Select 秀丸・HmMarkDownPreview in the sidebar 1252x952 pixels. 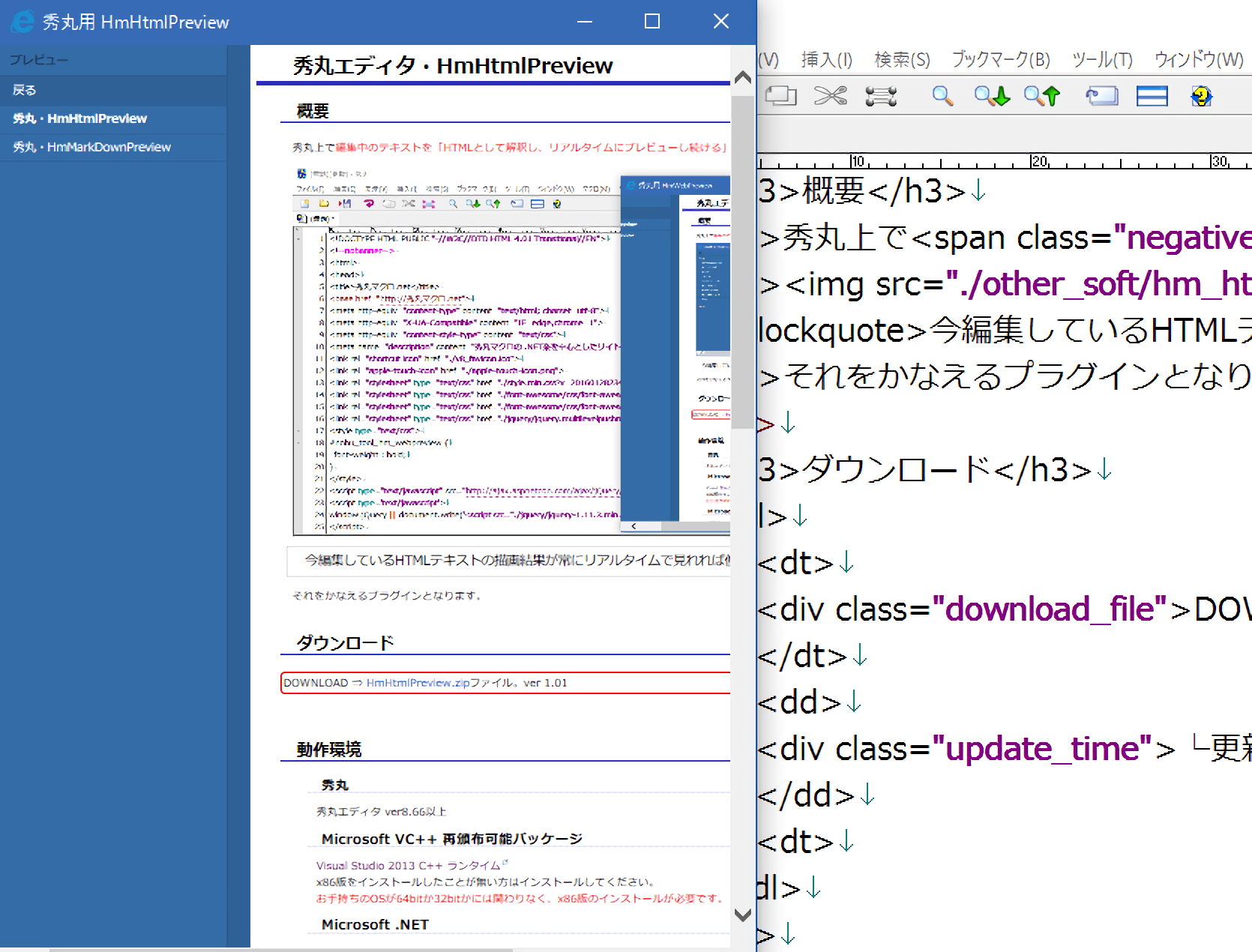pyautogui.click(x=92, y=147)
